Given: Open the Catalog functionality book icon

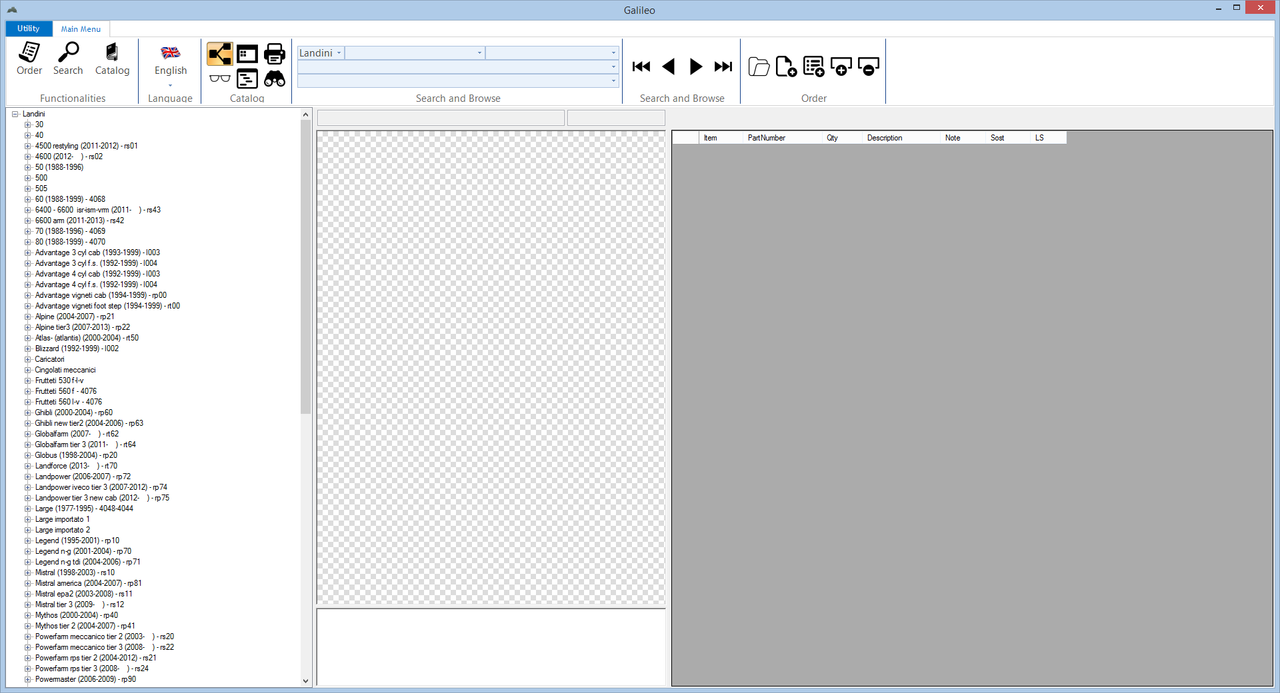Looking at the screenshot, I should coord(112,58).
